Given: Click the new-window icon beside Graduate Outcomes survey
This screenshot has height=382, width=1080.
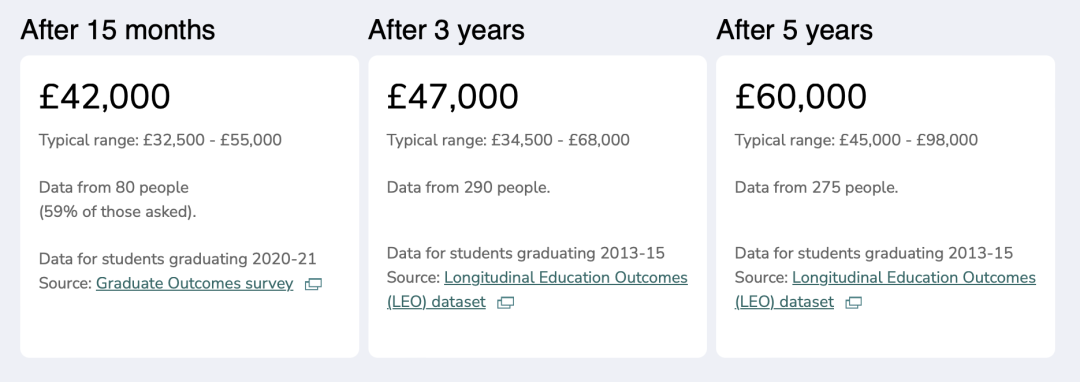Looking at the screenshot, I should click(313, 284).
